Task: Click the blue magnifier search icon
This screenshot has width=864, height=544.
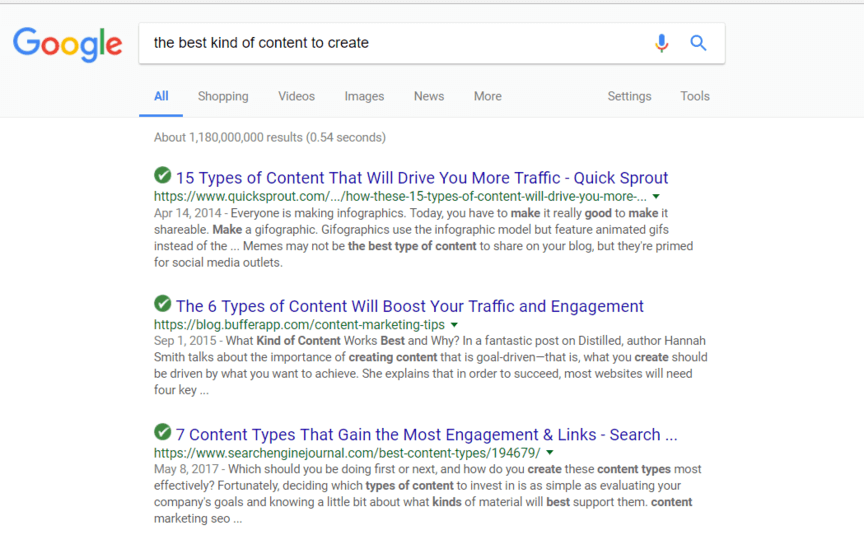Action: [x=698, y=43]
